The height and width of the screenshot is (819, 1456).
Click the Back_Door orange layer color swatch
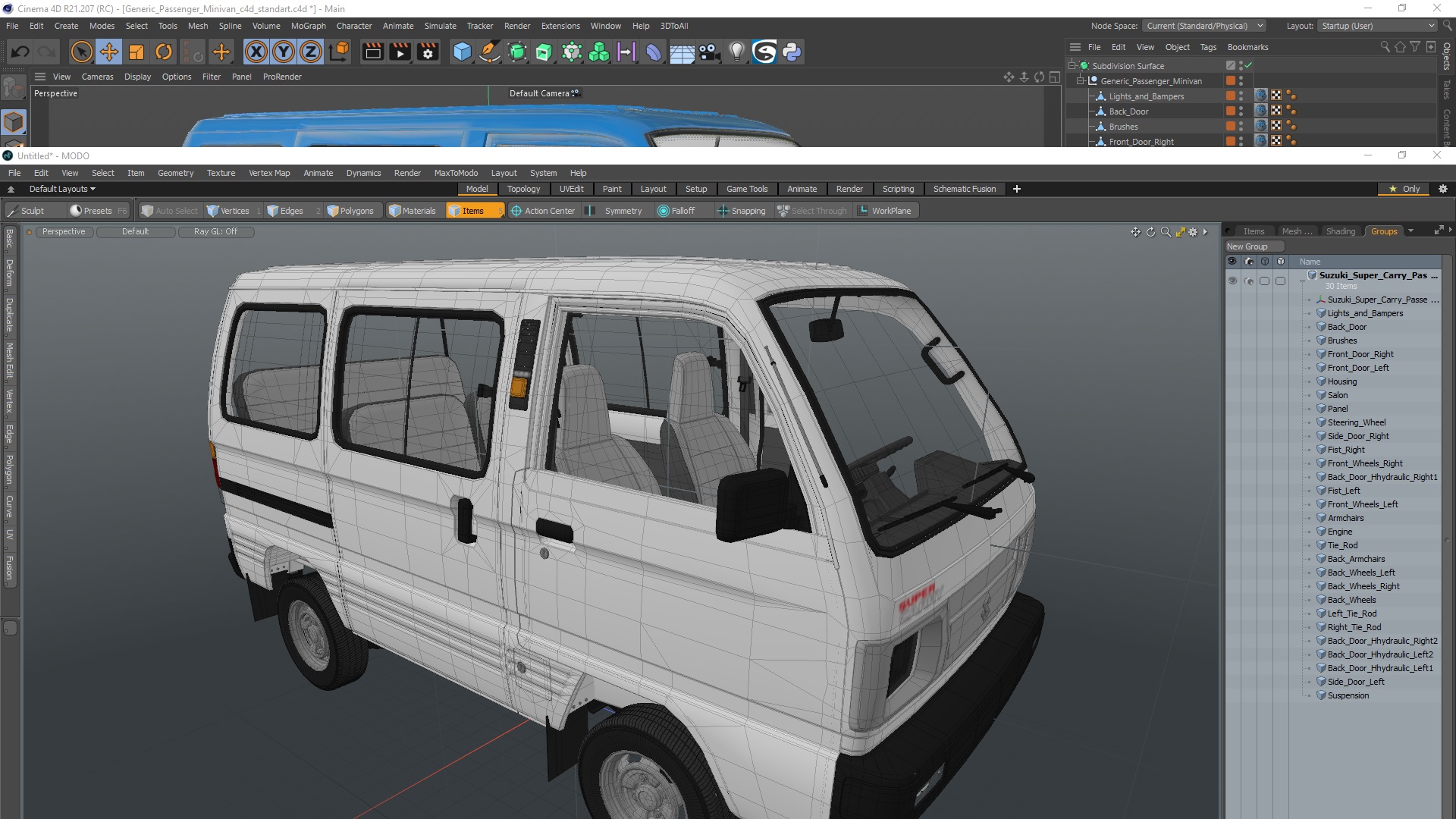point(1230,111)
